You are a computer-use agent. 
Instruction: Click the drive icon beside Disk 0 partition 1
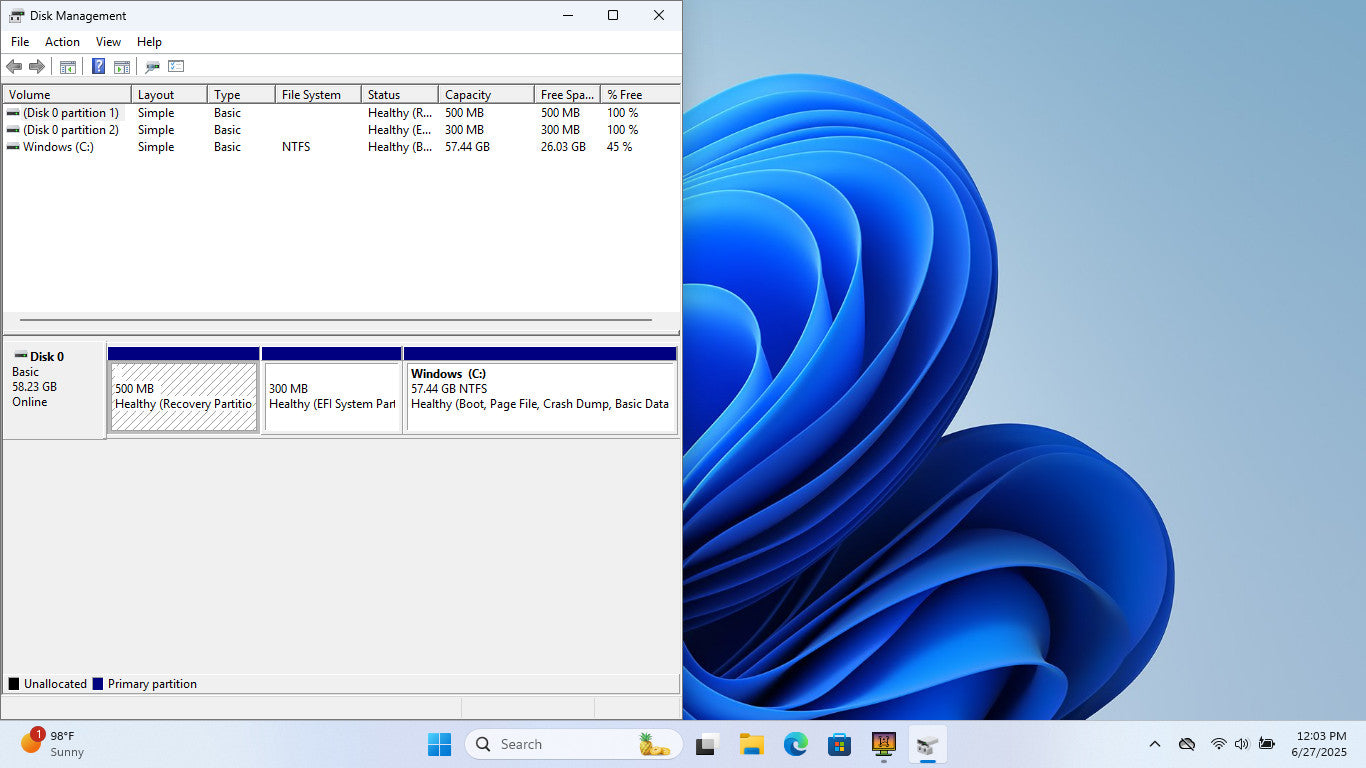pyautogui.click(x=13, y=113)
